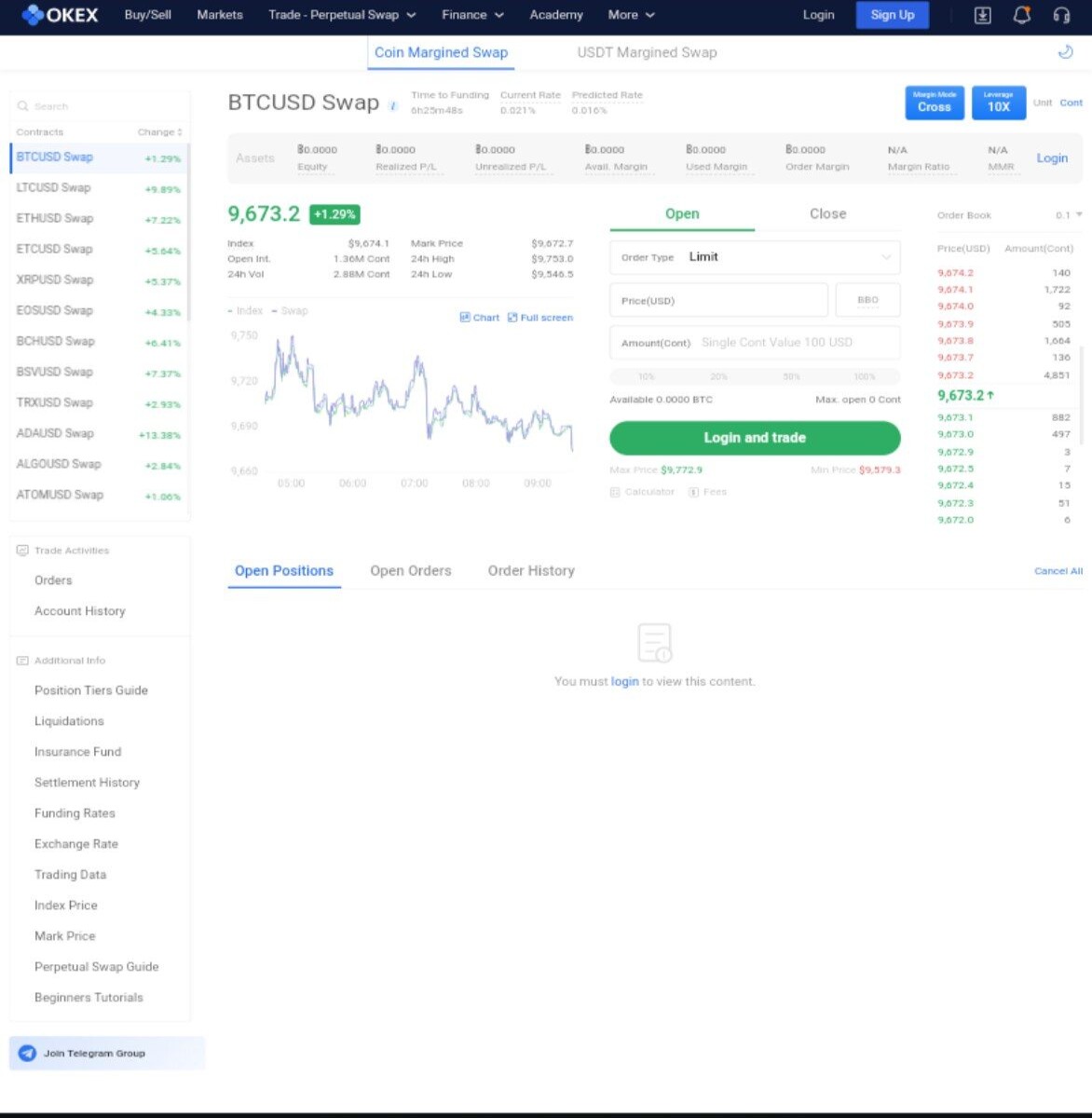
Task: Open the order book depth 0.1 dropdown
Action: pos(1069,215)
